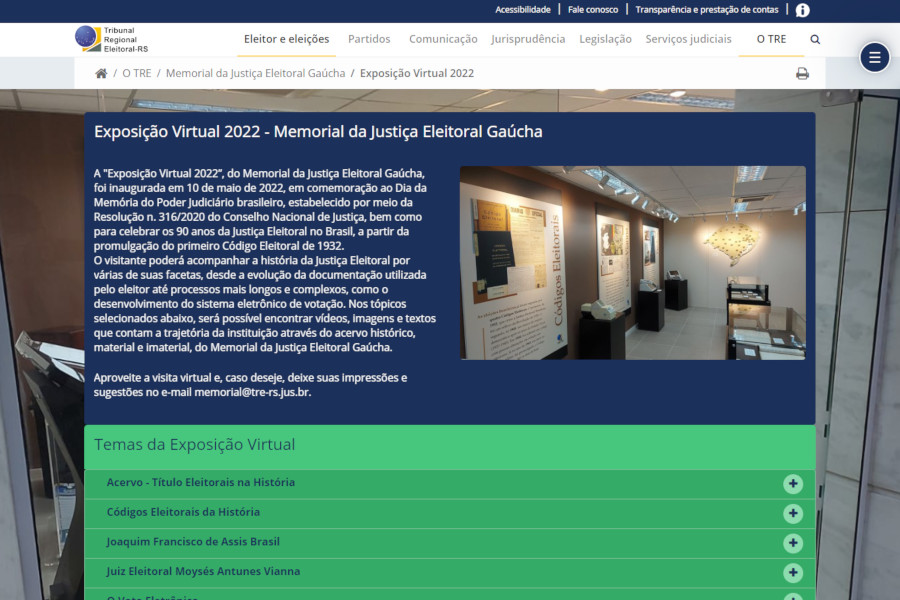The height and width of the screenshot is (600, 900).
Task: Expand Acervo - Título Eleitorais plus icon
Action: [x=793, y=484]
